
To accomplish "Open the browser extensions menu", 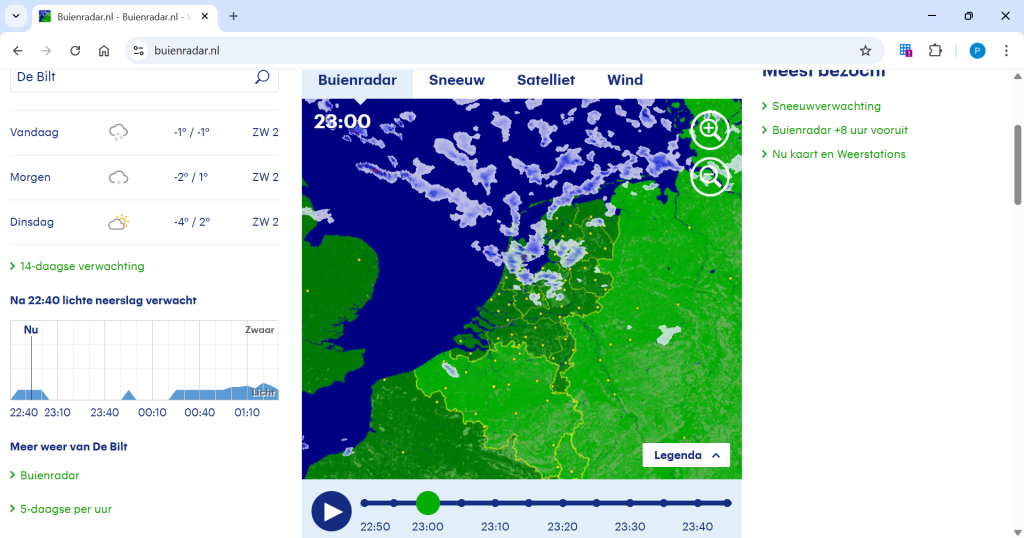I will (x=935, y=50).
